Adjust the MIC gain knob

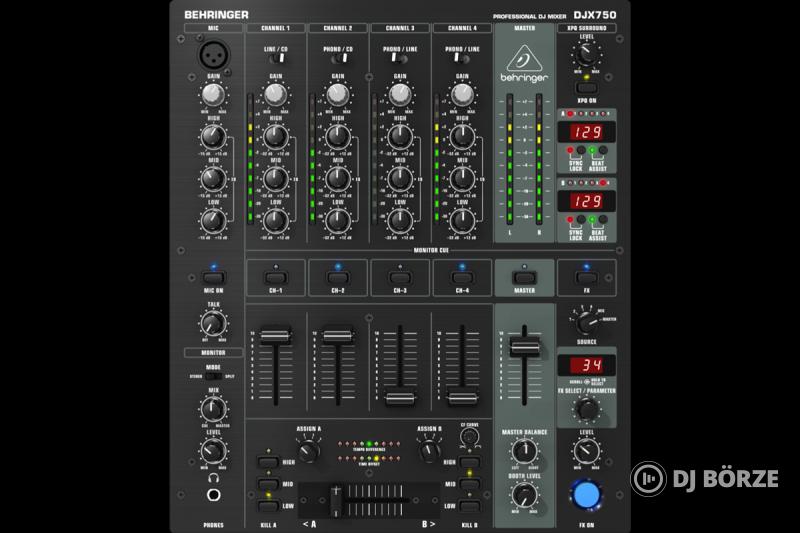point(213,94)
